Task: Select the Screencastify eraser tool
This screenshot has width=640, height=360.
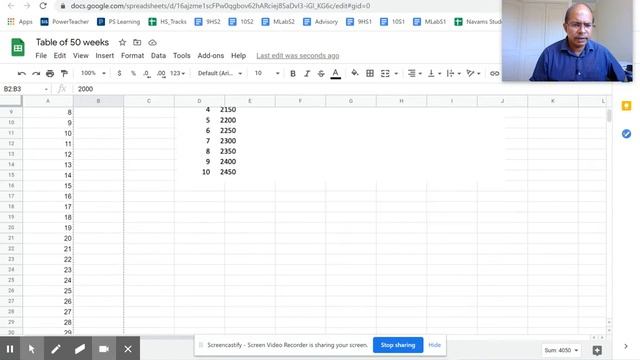Action: coord(80,349)
